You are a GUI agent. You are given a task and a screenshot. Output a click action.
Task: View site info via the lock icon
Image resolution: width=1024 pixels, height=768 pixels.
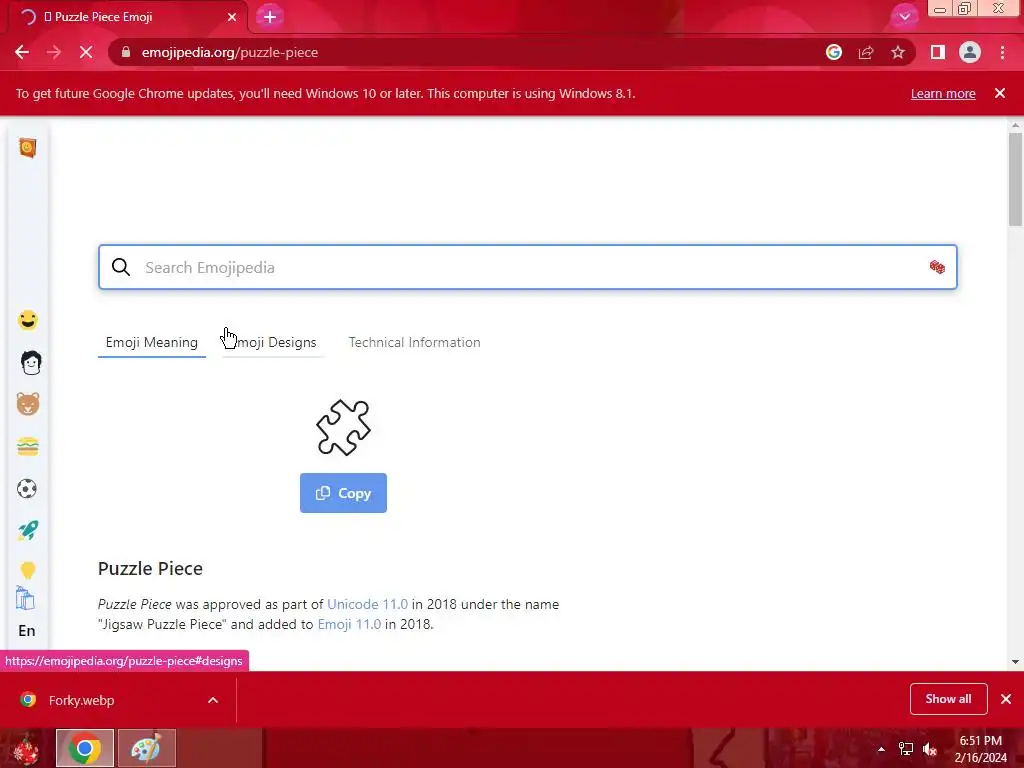point(126,52)
